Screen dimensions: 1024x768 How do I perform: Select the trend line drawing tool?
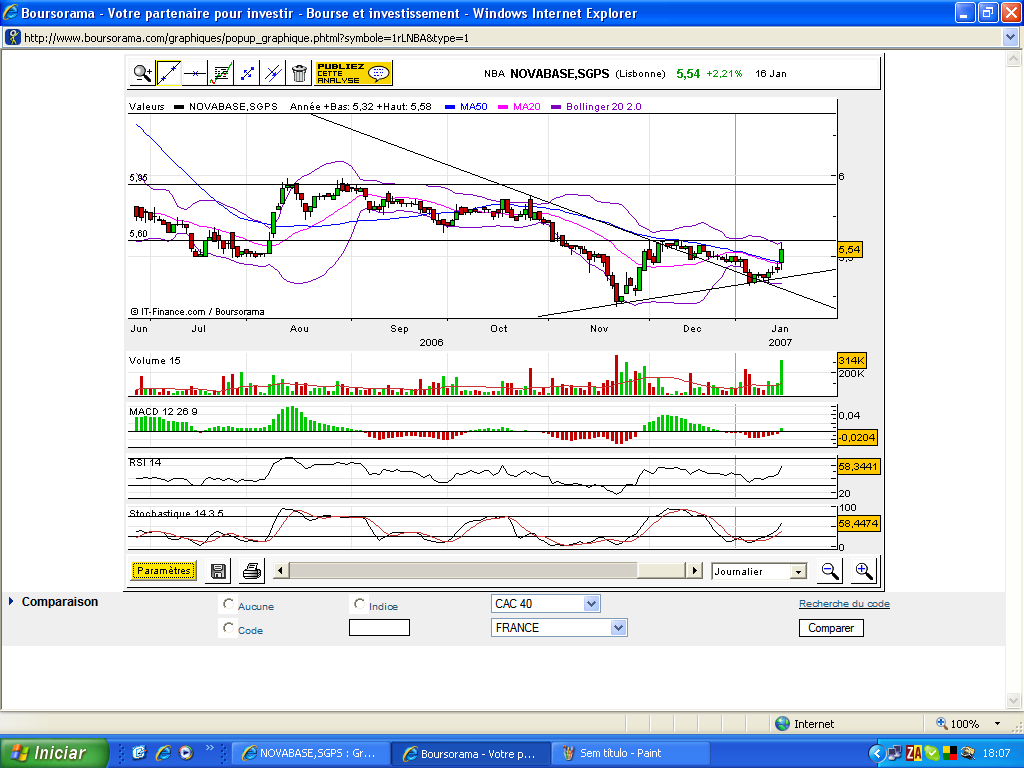[x=168, y=73]
